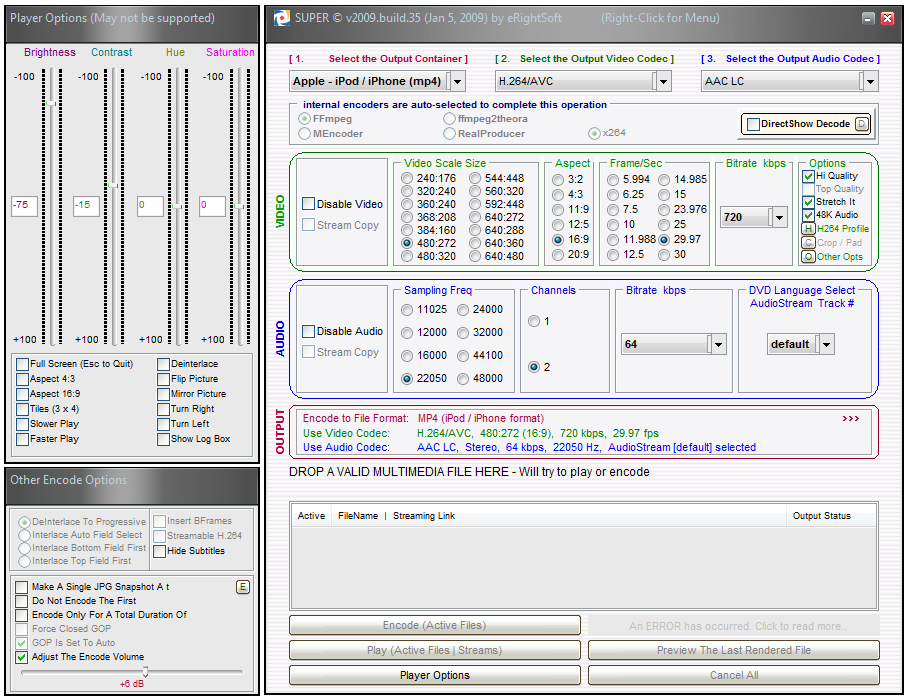909x697 pixels.
Task: Click the Brightness value field
Action: pyautogui.click(x=25, y=205)
